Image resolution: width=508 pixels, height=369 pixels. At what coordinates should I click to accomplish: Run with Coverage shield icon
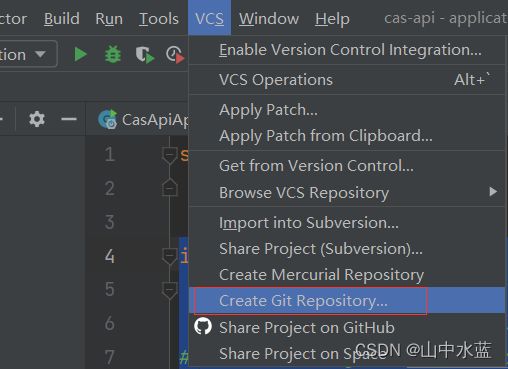pos(144,55)
